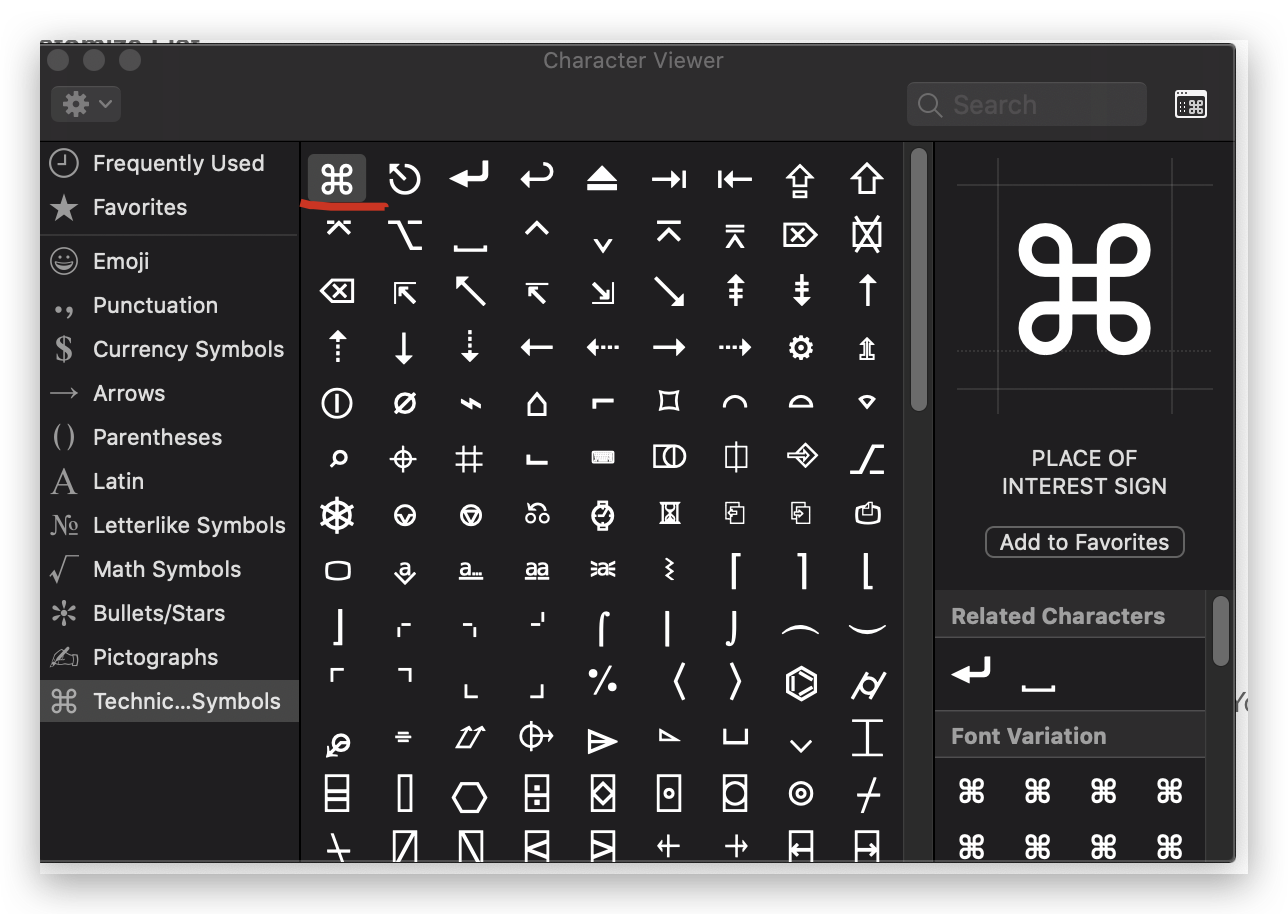Open the Latin category
This screenshot has width=1288, height=914.
click(x=169, y=481)
